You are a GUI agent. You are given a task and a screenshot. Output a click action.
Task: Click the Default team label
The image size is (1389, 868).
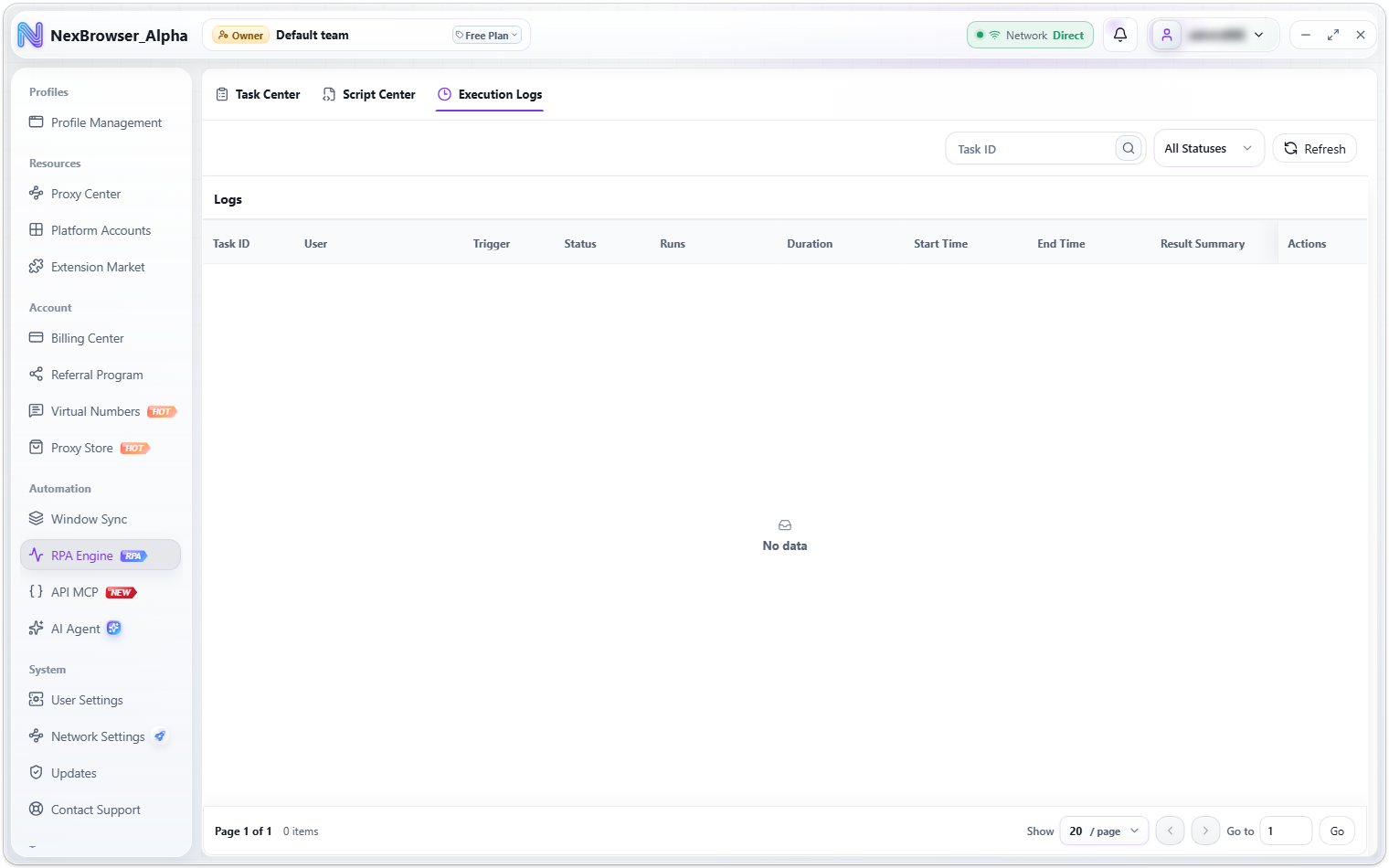coord(313,36)
